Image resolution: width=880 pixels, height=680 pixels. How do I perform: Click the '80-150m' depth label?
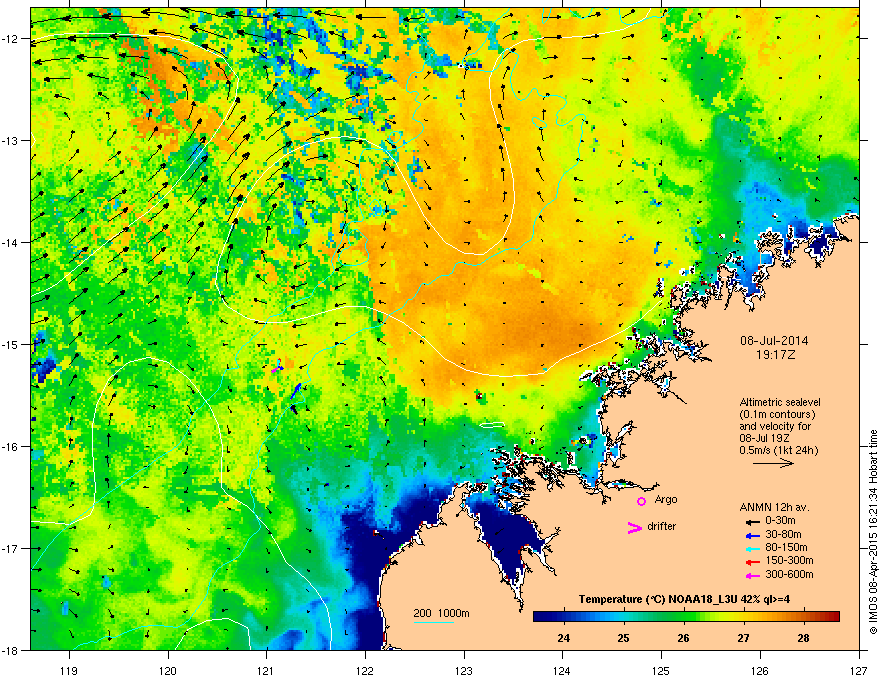[786, 548]
